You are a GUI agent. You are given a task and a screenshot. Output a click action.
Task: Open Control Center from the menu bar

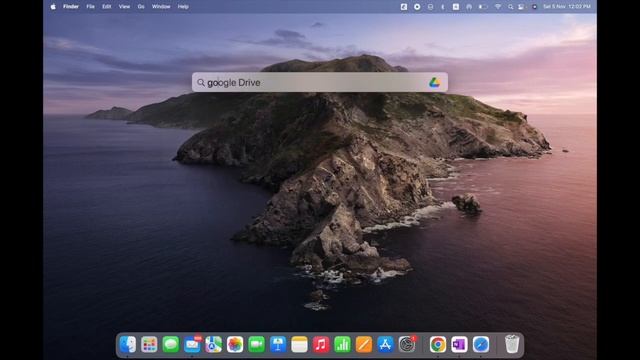point(521,7)
